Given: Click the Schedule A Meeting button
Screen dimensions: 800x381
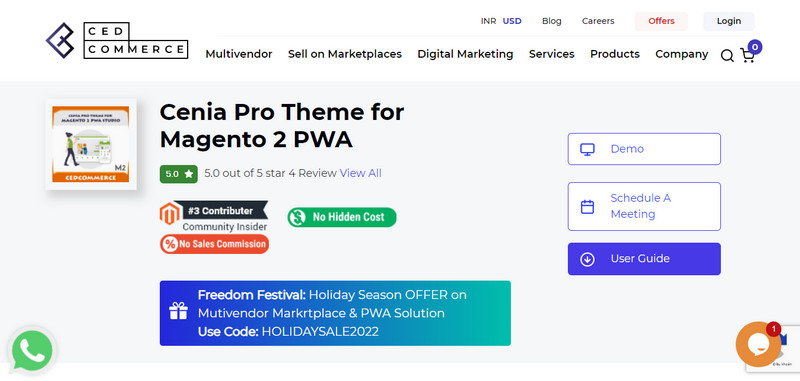Looking at the screenshot, I should [644, 207].
